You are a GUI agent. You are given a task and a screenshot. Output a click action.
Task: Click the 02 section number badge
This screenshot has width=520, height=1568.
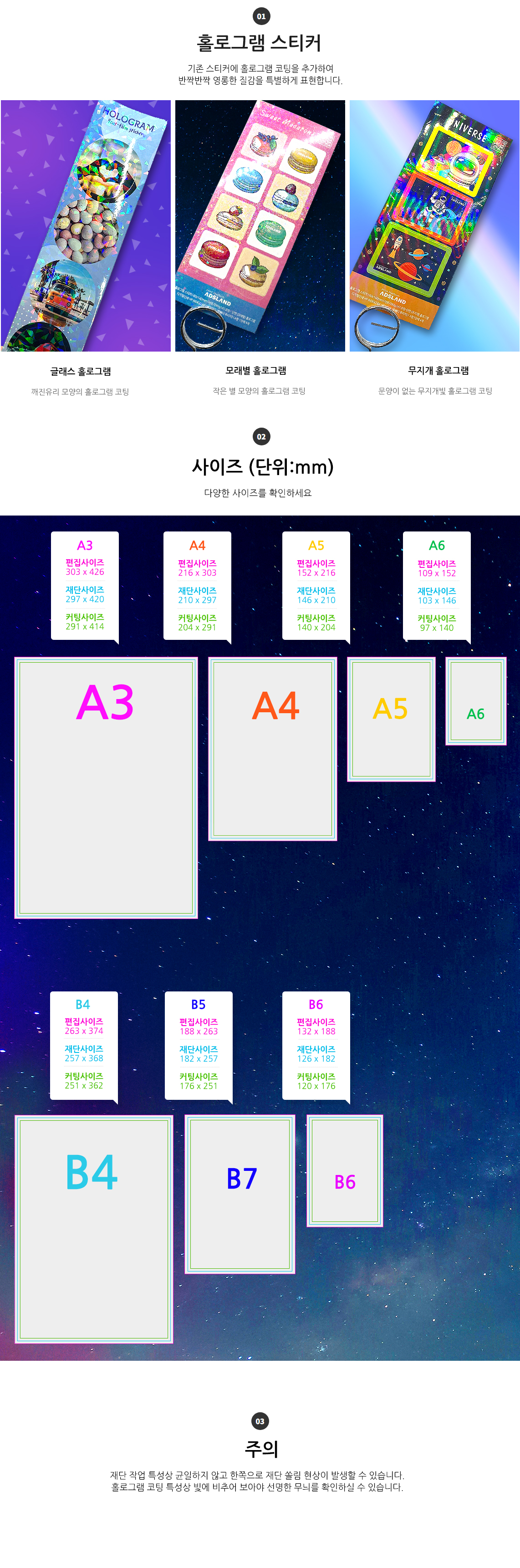(x=261, y=436)
